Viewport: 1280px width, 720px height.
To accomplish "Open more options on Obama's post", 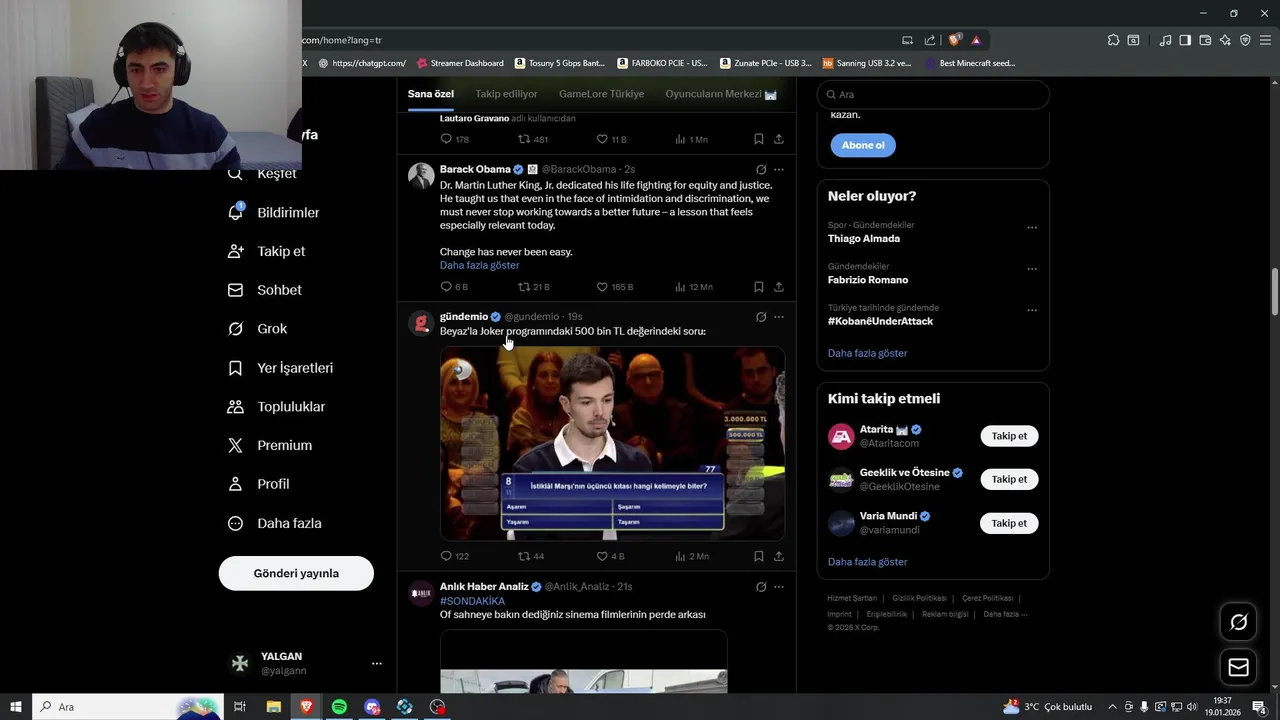I will coord(779,170).
